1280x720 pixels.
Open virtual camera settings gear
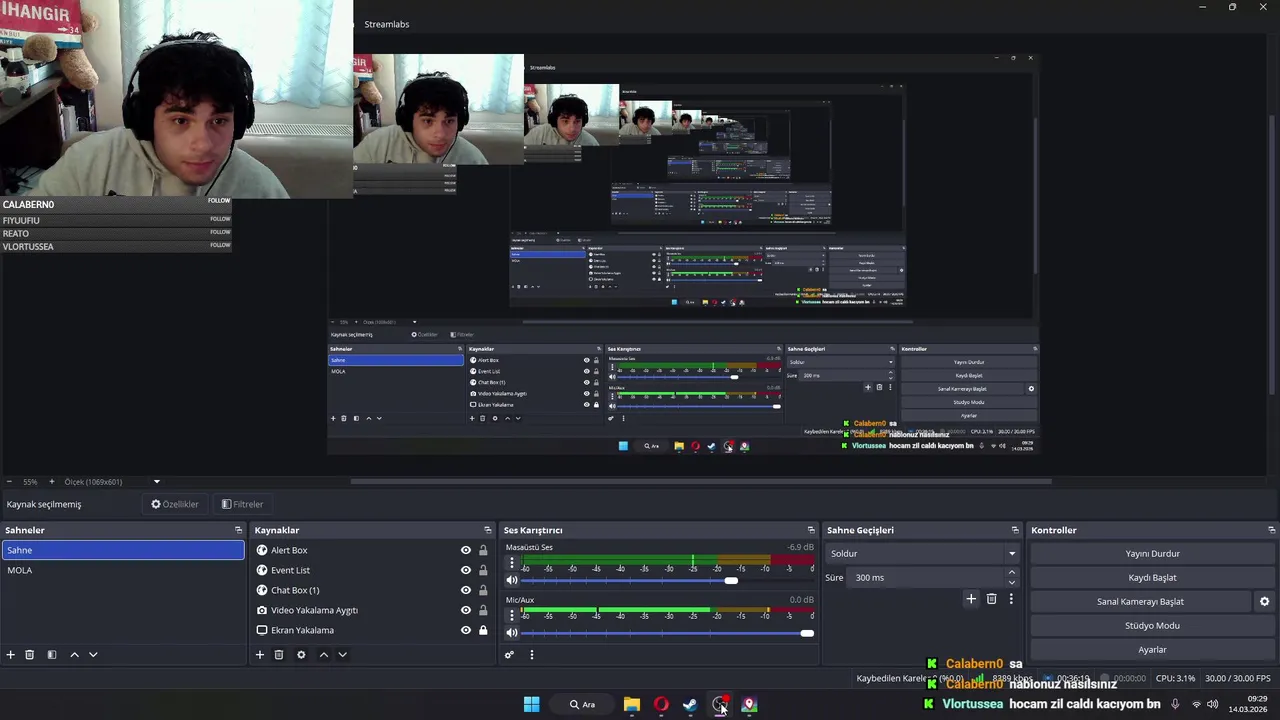point(1264,602)
